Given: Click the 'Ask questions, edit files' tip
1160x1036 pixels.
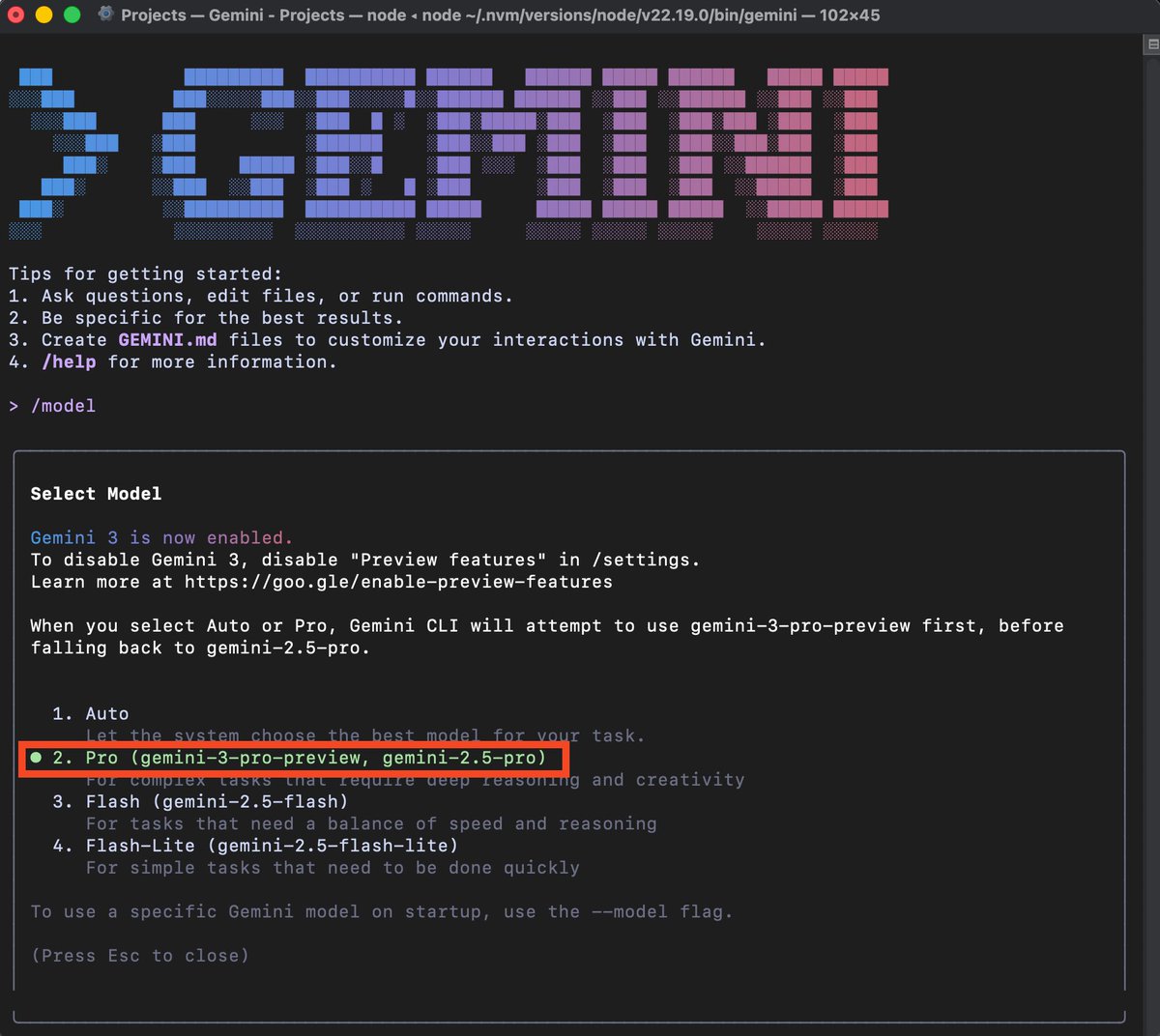Looking at the screenshot, I should click(x=261, y=297).
